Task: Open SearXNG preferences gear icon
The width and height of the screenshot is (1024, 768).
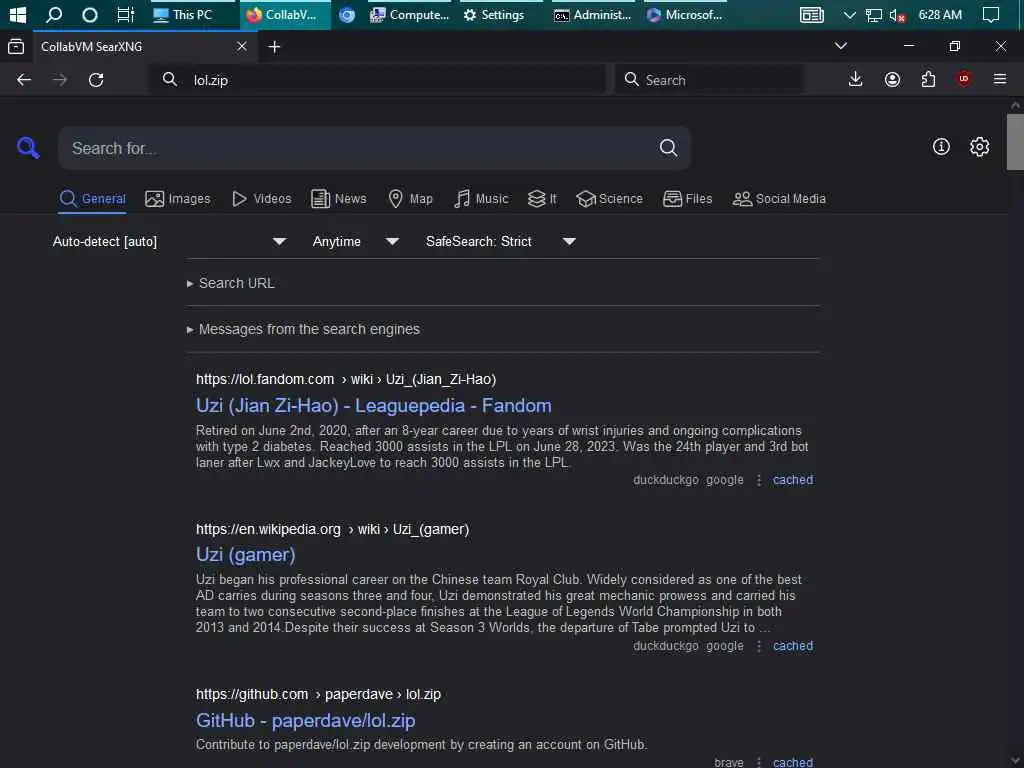Action: (979, 147)
